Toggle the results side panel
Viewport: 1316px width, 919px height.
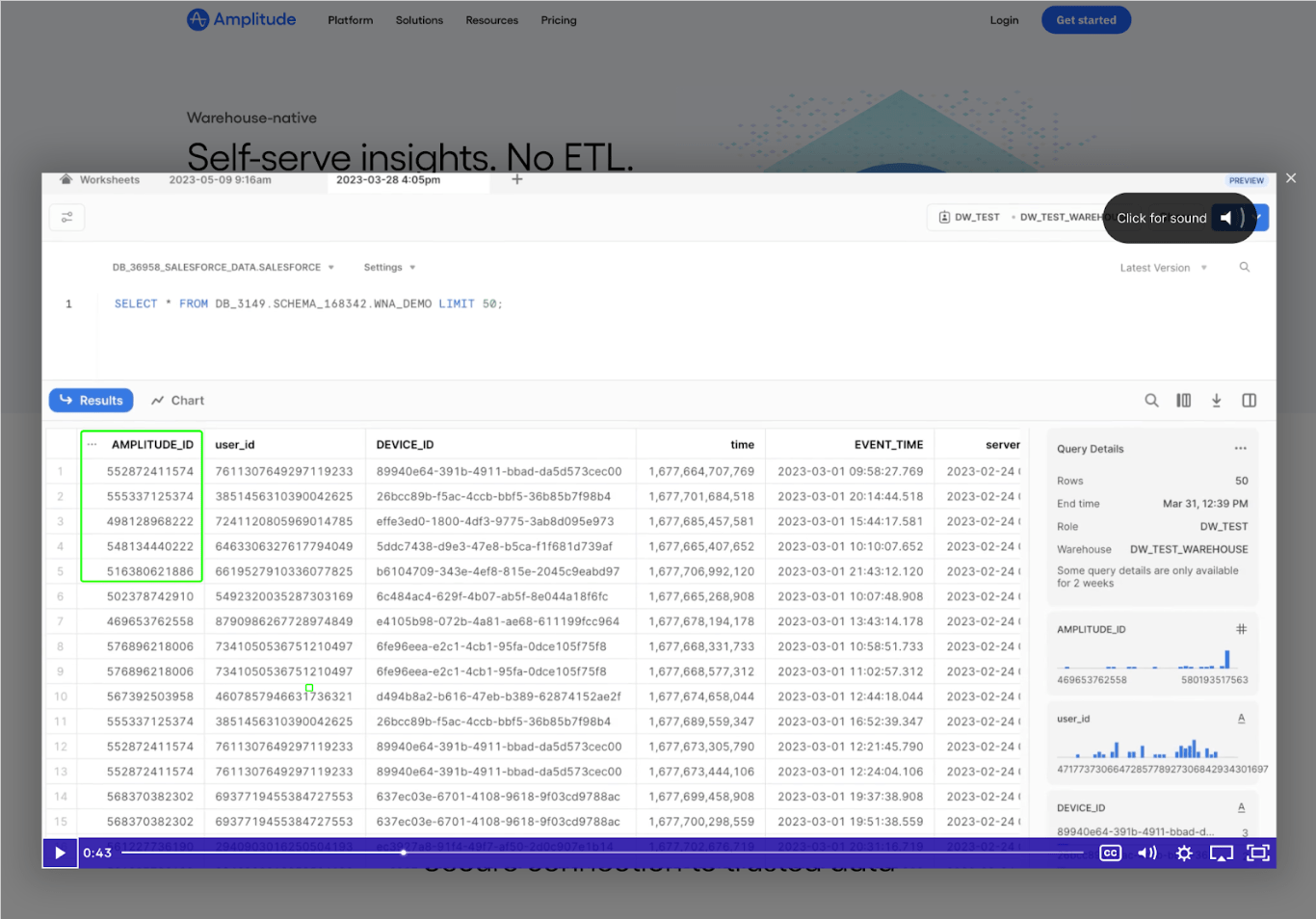[1250, 401]
